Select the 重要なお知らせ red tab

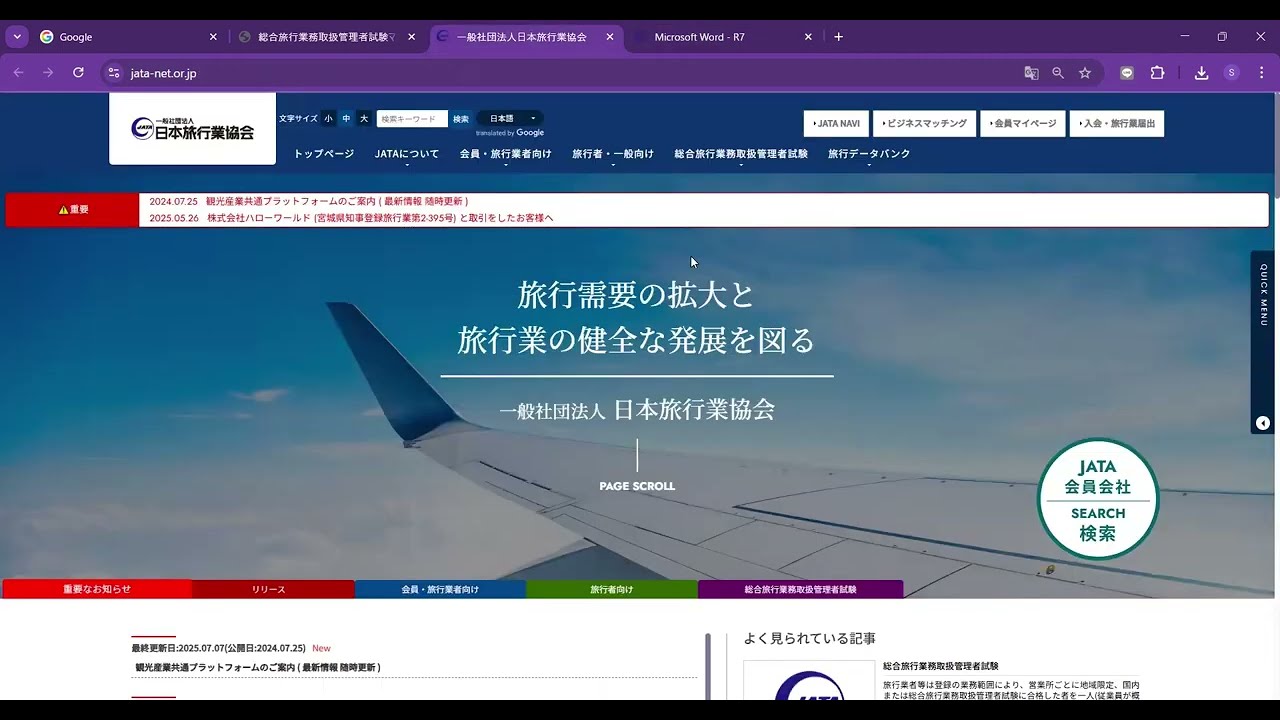coord(97,589)
